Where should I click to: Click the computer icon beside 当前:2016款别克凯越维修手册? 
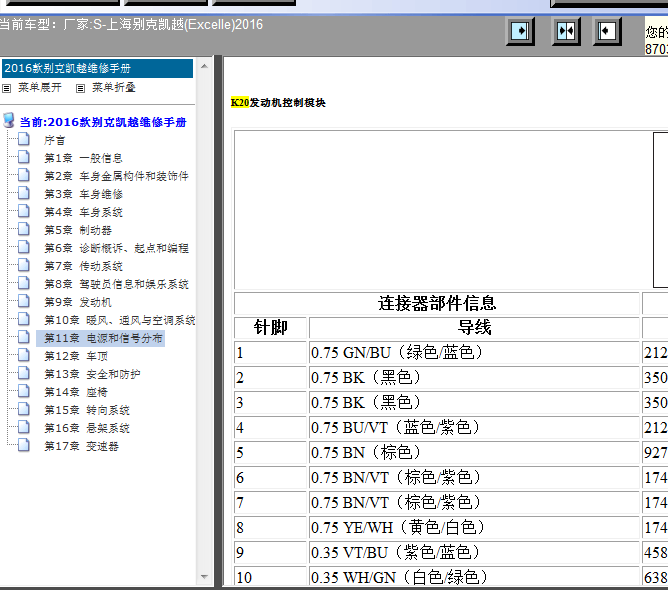(9, 121)
